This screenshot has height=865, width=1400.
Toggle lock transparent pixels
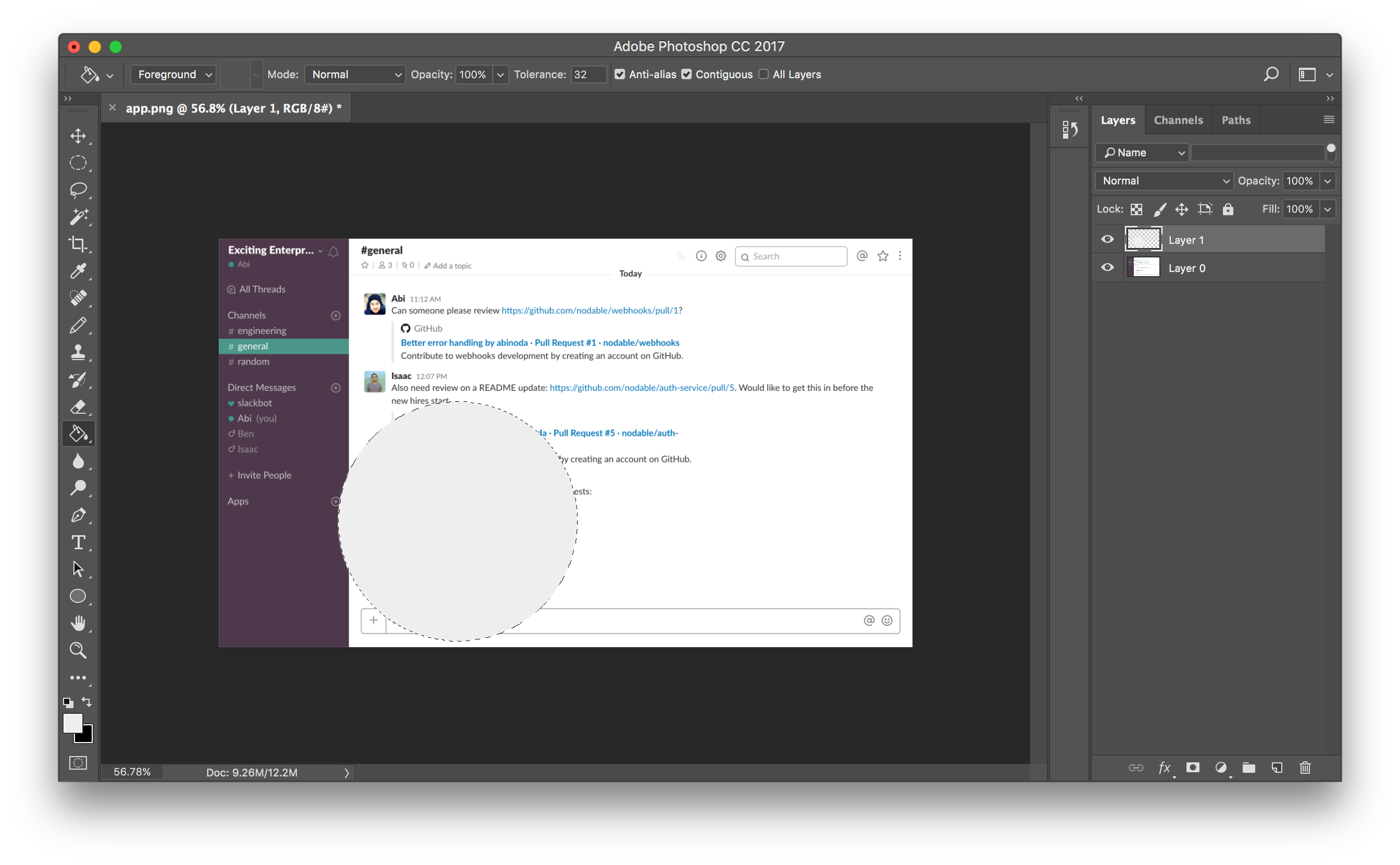click(x=1136, y=209)
